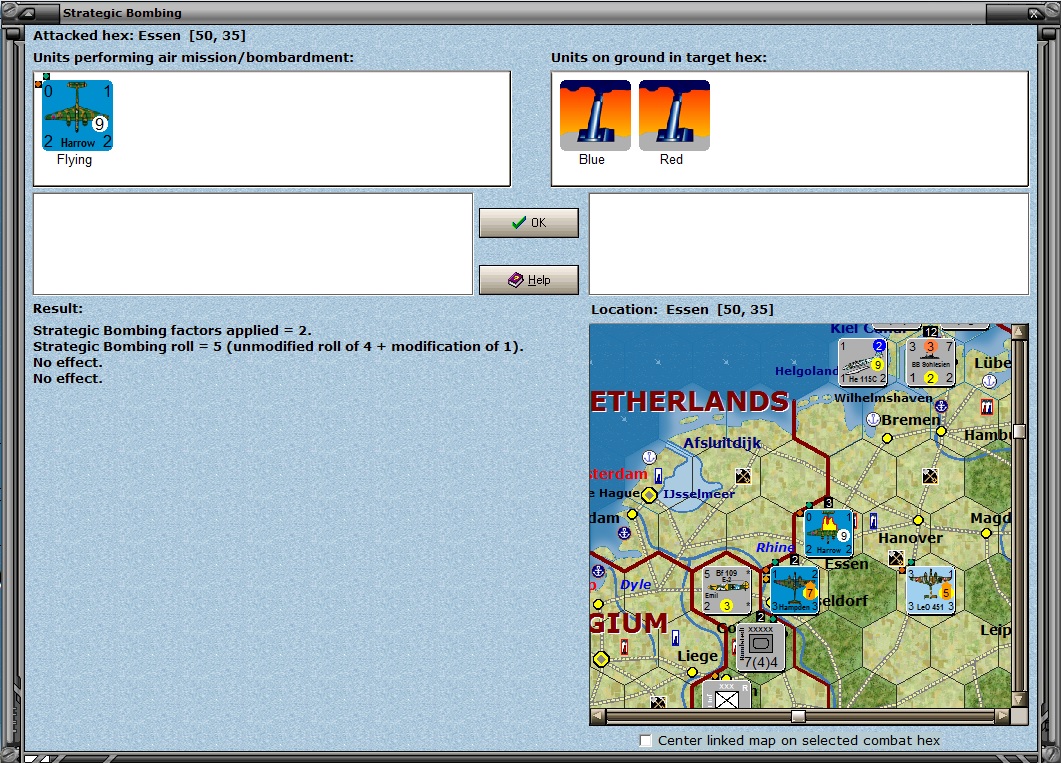
Task: Click the resource icon north of Hanover
Action: pos(930,476)
